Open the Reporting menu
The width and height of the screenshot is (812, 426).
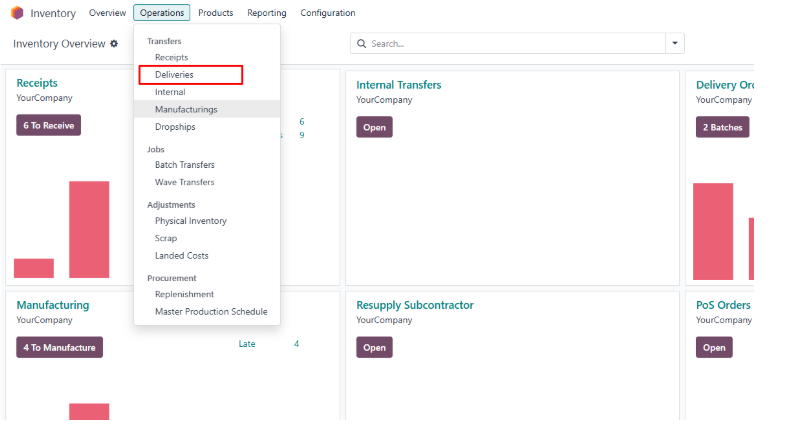tap(266, 13)
